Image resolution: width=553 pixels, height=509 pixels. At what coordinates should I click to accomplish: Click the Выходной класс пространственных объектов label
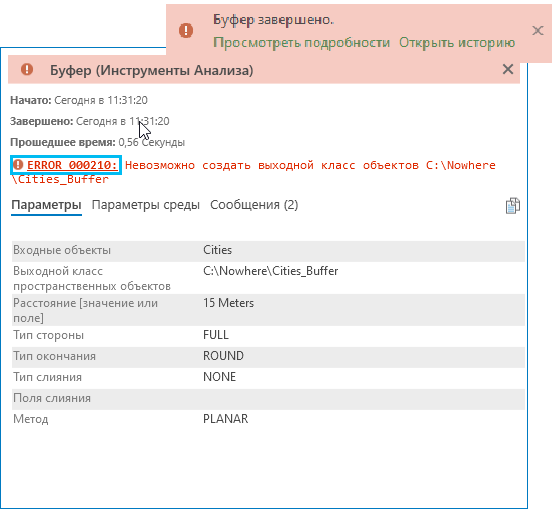point(92,278)
